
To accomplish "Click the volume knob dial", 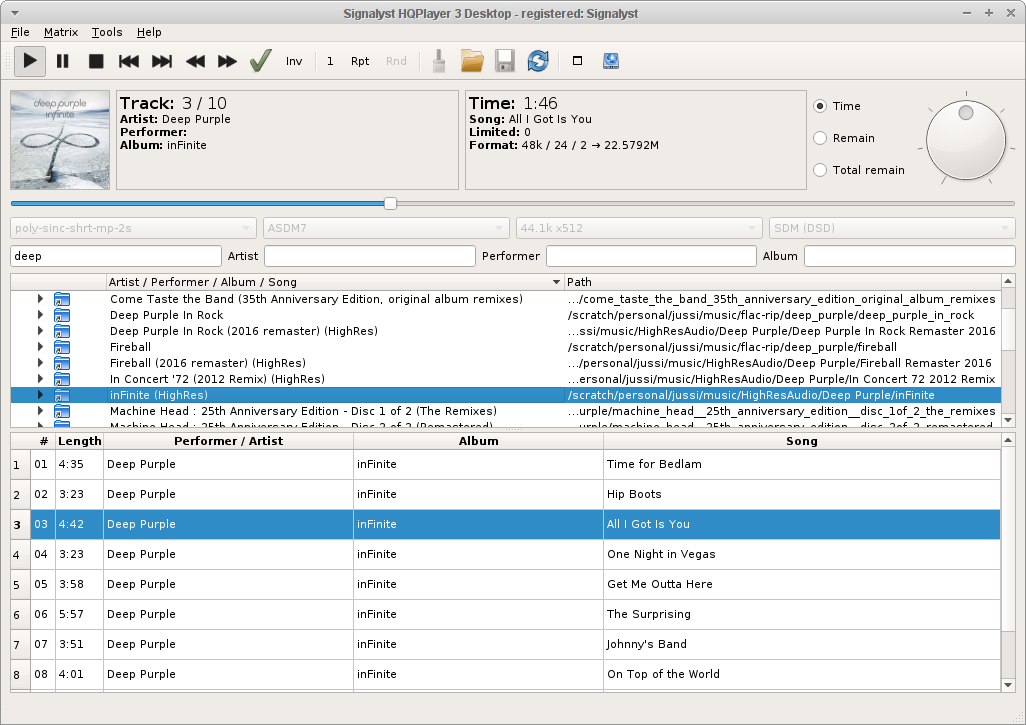I will [966, 141].
